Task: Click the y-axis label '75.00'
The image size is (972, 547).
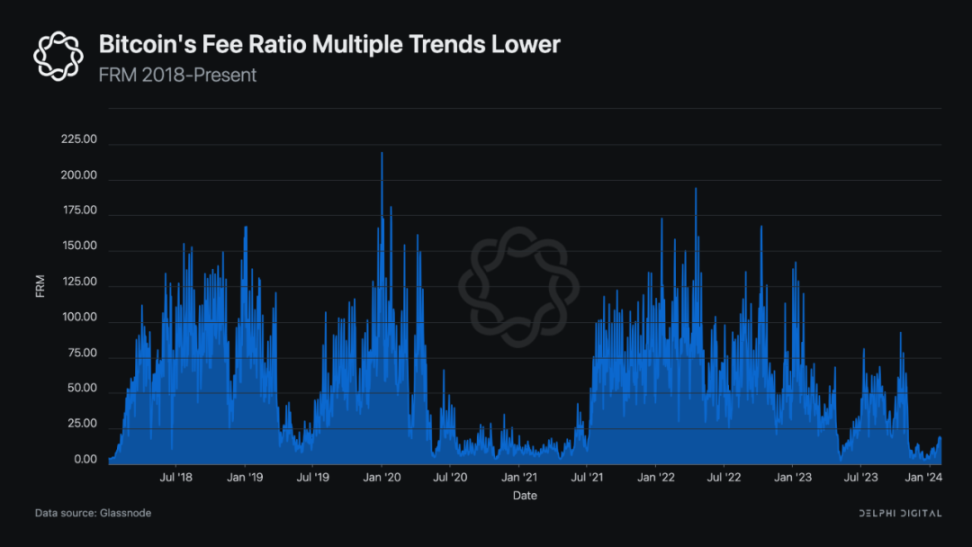Action: (82, 354)
